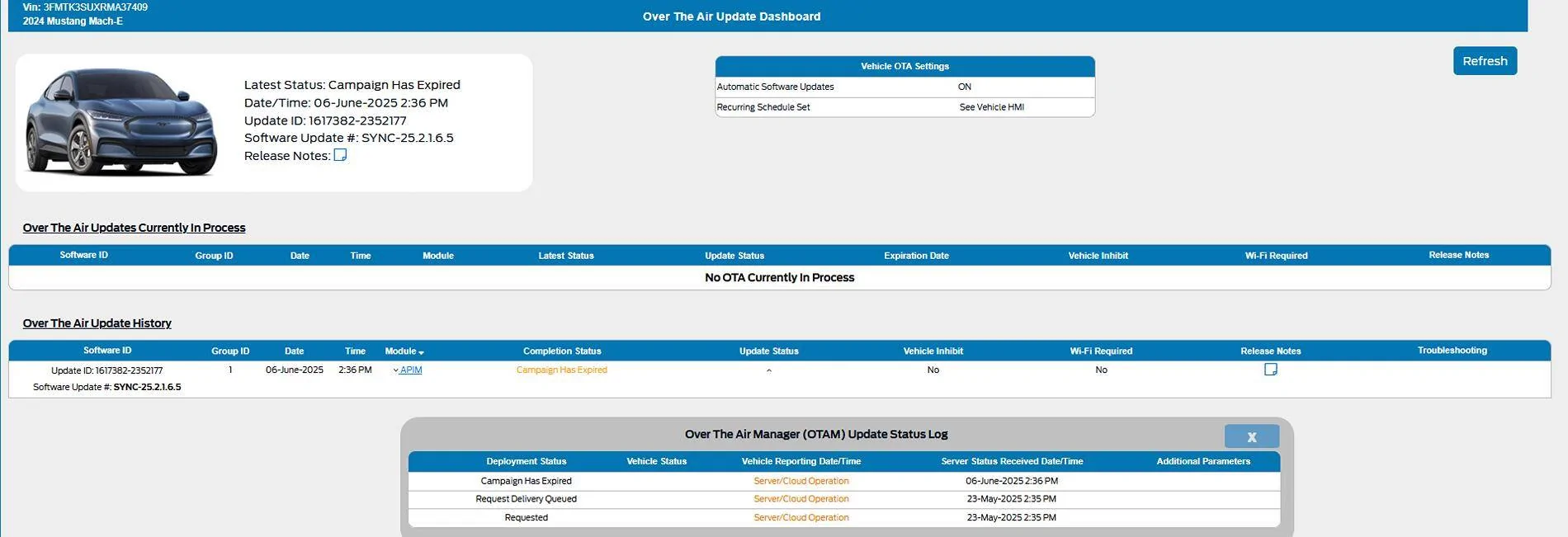
Task: Click the OTAM Update Status Log title
Action: click(x=815, y=434)
